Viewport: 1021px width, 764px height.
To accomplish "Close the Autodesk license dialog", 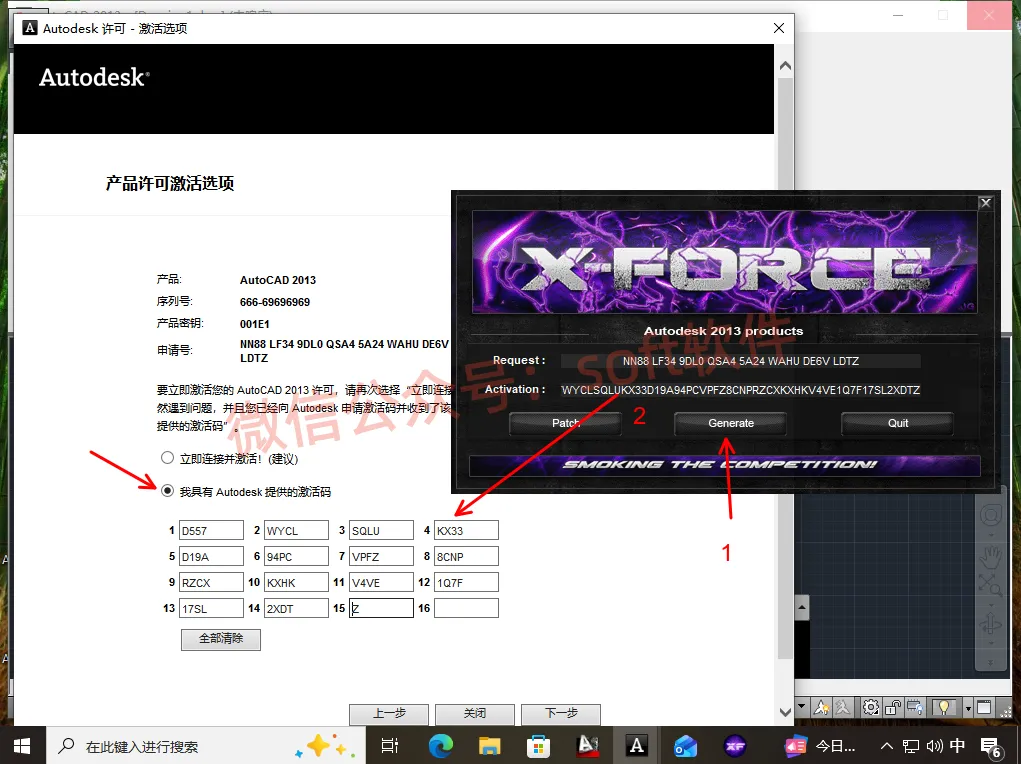I will tap(779, 28).
